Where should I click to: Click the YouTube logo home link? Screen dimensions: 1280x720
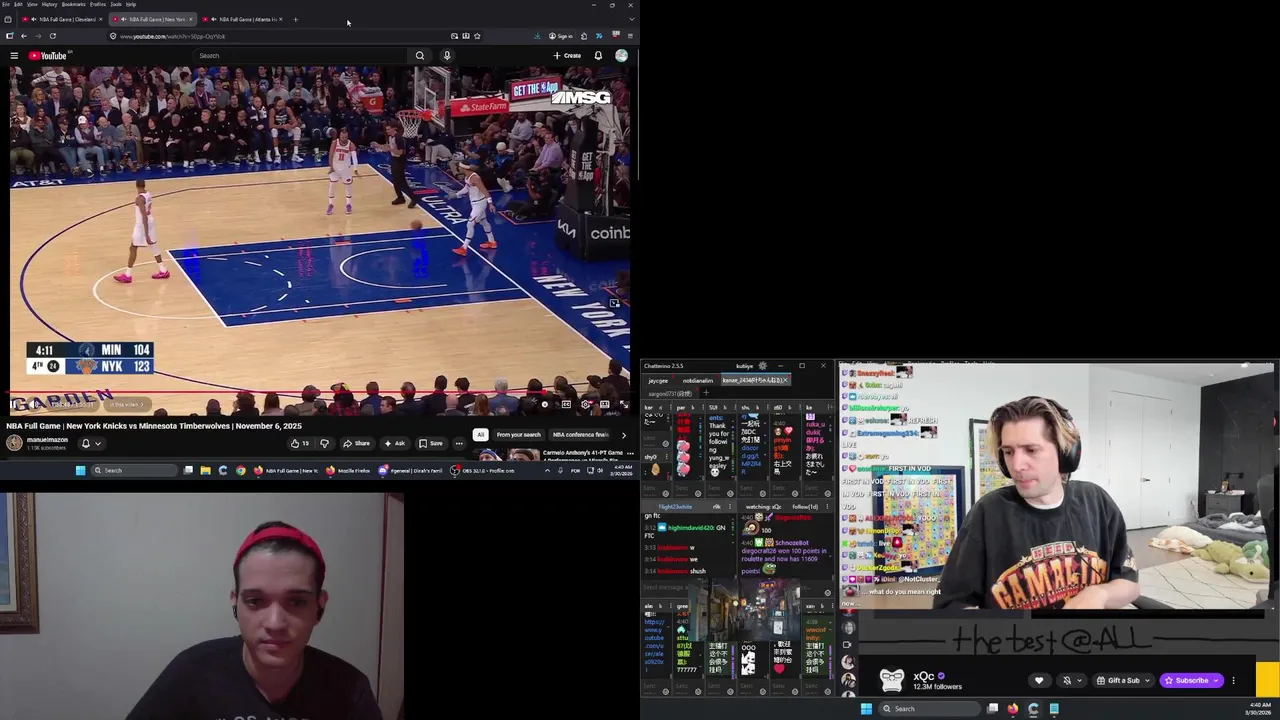(48, 56)
